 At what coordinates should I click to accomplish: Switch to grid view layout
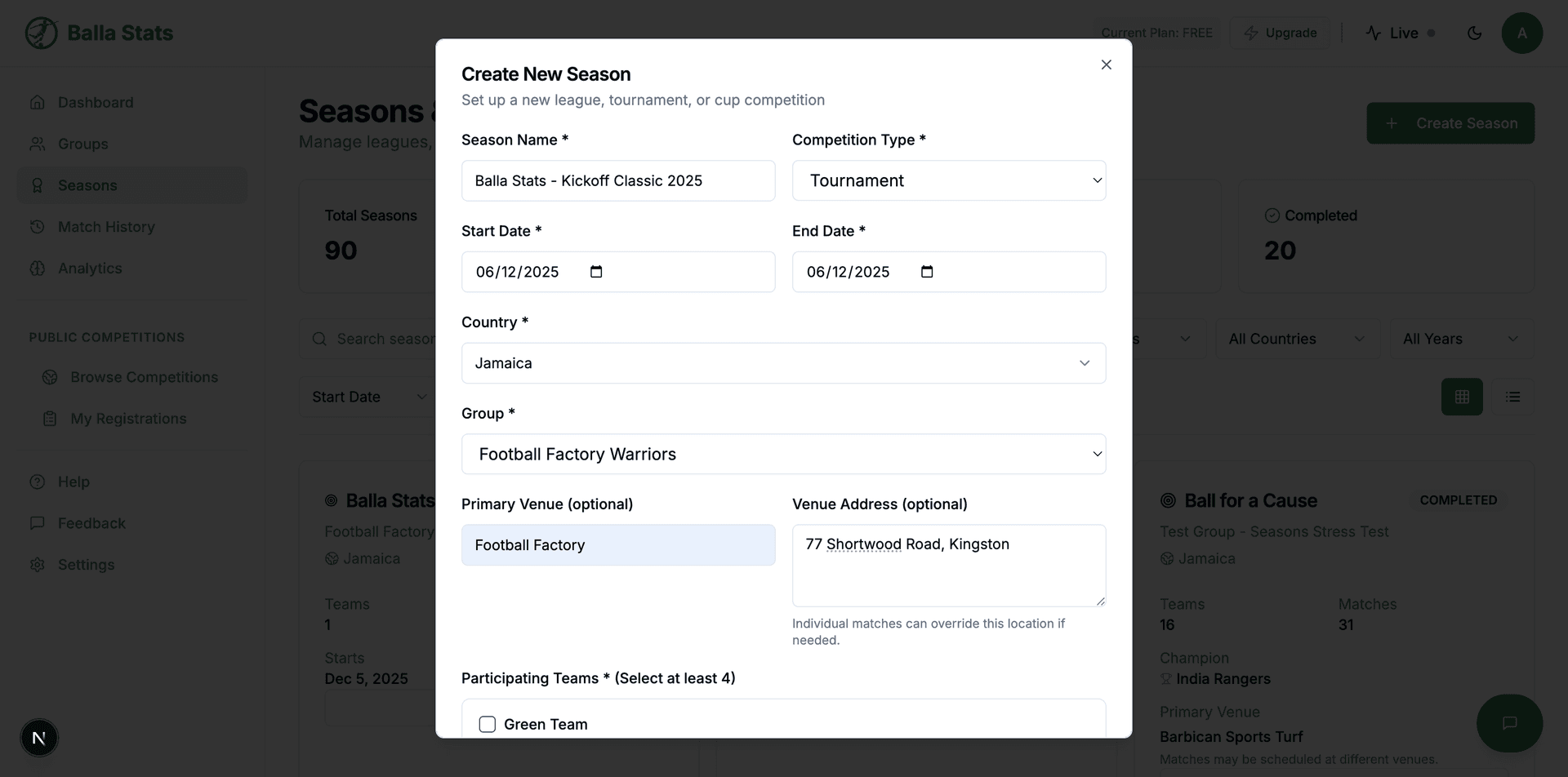click(1462, 397)
